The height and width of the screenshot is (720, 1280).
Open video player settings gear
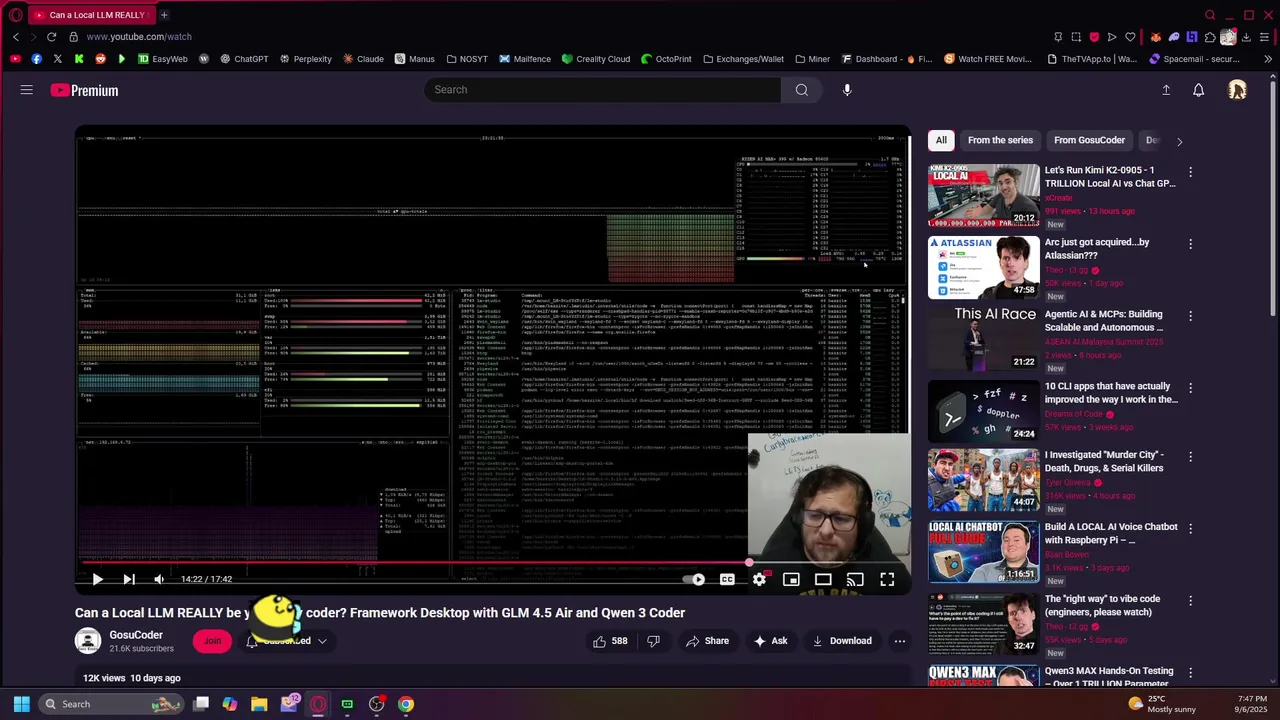pos(760,579)
